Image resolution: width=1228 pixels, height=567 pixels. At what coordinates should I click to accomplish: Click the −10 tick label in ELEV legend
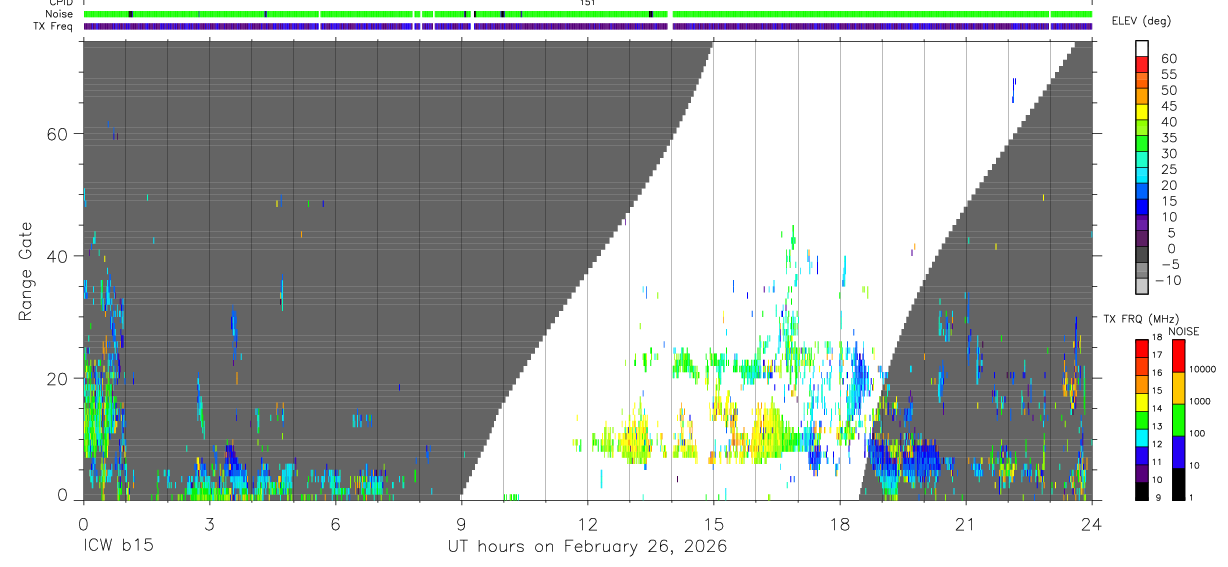[x=1167, y=280]
